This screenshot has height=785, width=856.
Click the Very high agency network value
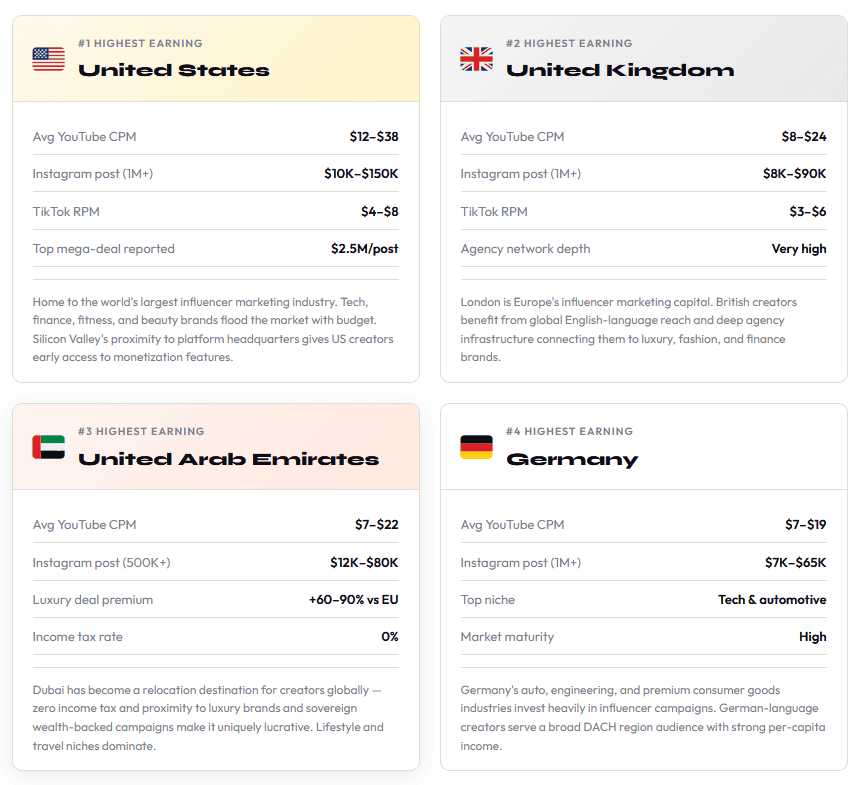799,249
